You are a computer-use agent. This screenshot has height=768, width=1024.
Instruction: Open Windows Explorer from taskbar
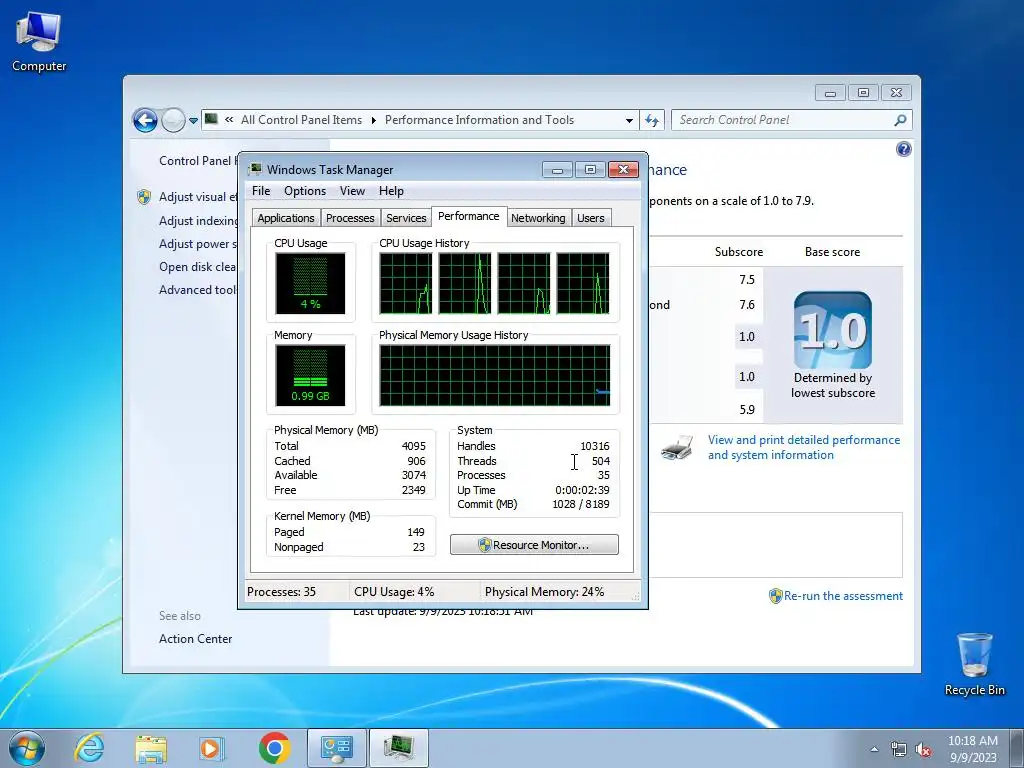coord(151,748)
